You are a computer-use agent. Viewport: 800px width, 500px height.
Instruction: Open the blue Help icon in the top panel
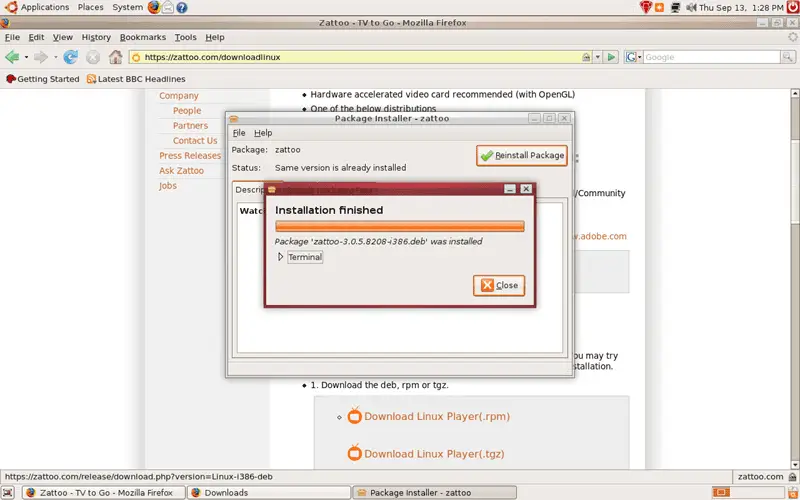[182, 7]
